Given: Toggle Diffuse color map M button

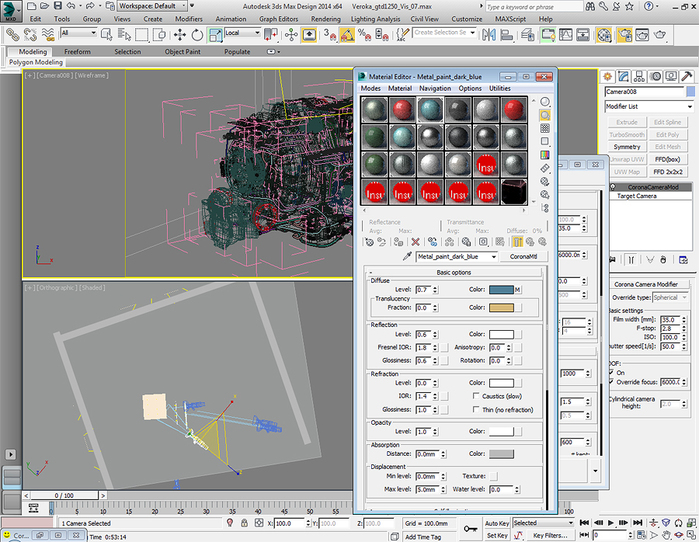Looking at the screenshot, I should [x=518, y=290].
